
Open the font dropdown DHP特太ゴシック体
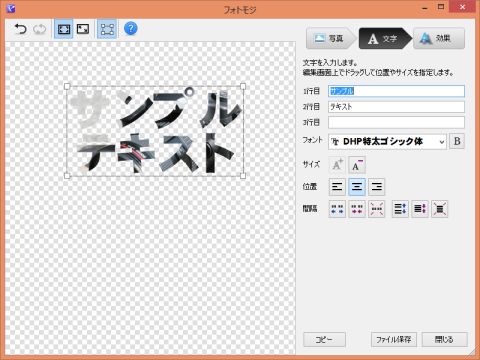click(387, 142)
